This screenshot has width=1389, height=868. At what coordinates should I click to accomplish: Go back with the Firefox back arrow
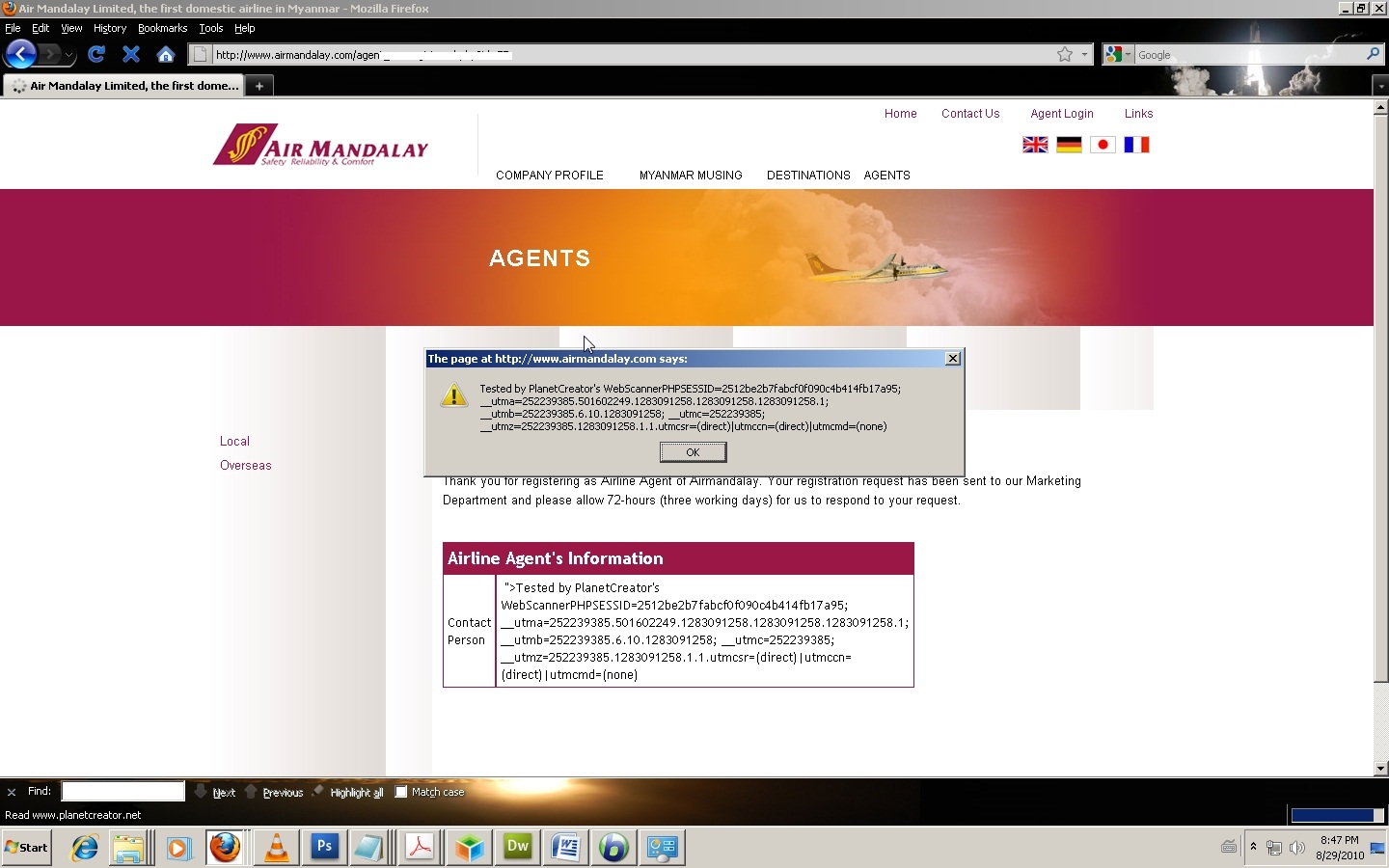(20, 54)
